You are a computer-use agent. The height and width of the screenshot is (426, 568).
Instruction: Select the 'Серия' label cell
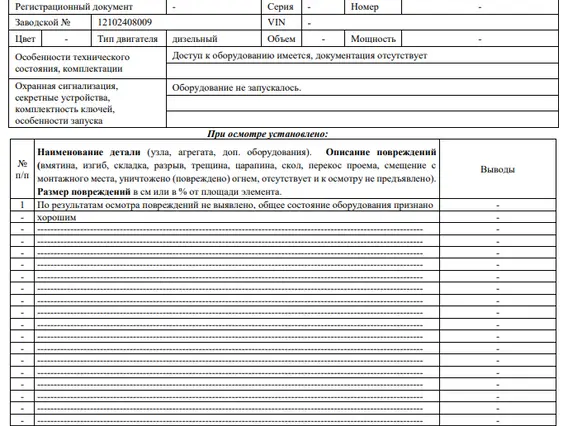280,7
